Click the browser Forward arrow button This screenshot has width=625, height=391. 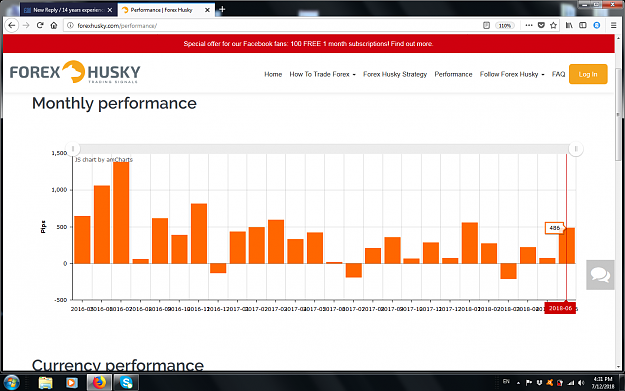tap(26, 26)
